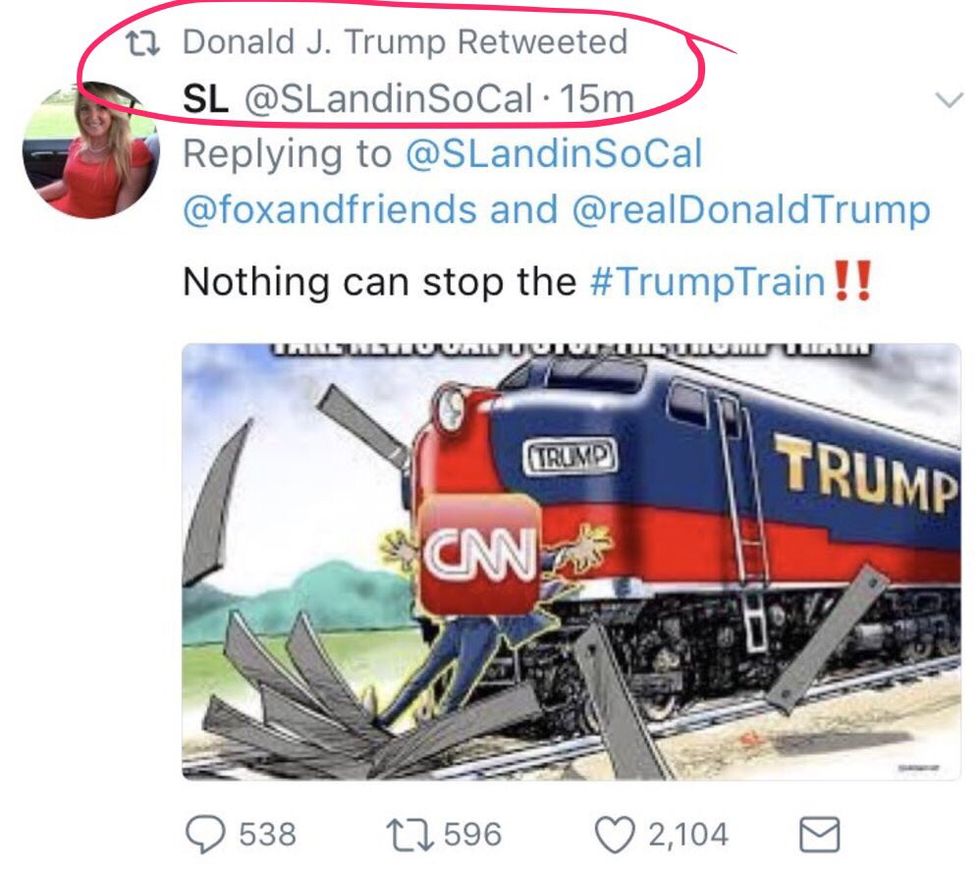The width and height of the screenshot is (980, 880).
Task: Open the tweet options chevron menu
Action: (x=948, y=99)
